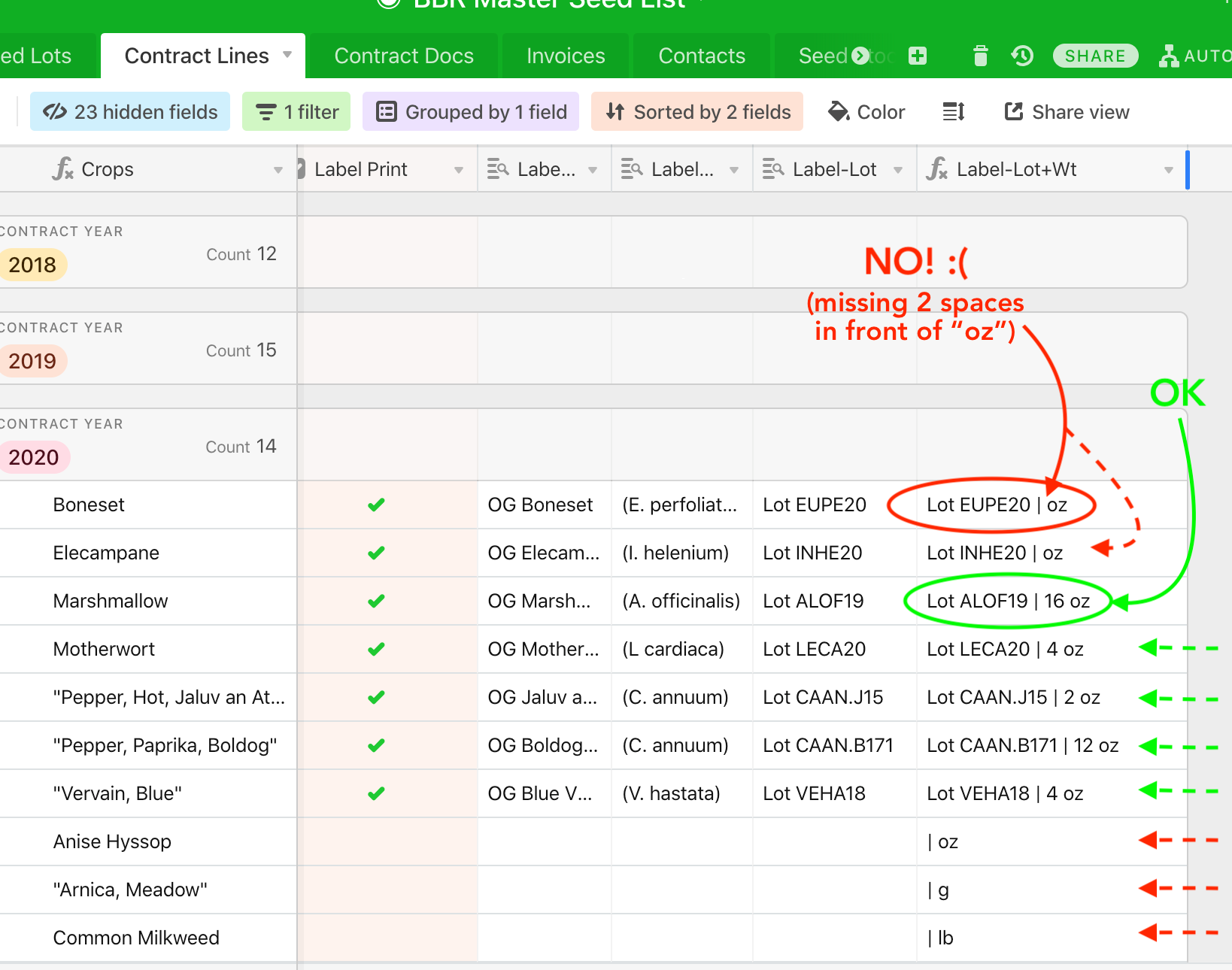Screen dimensions: 1232x970
Task: Select the Motherwort crop cell
Action: pos(148,649)
